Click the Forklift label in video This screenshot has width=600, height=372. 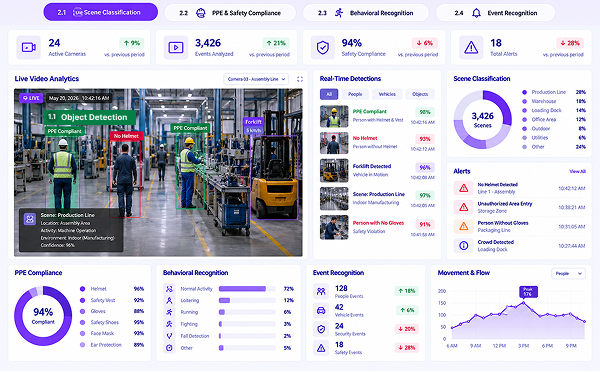(253, 122)
